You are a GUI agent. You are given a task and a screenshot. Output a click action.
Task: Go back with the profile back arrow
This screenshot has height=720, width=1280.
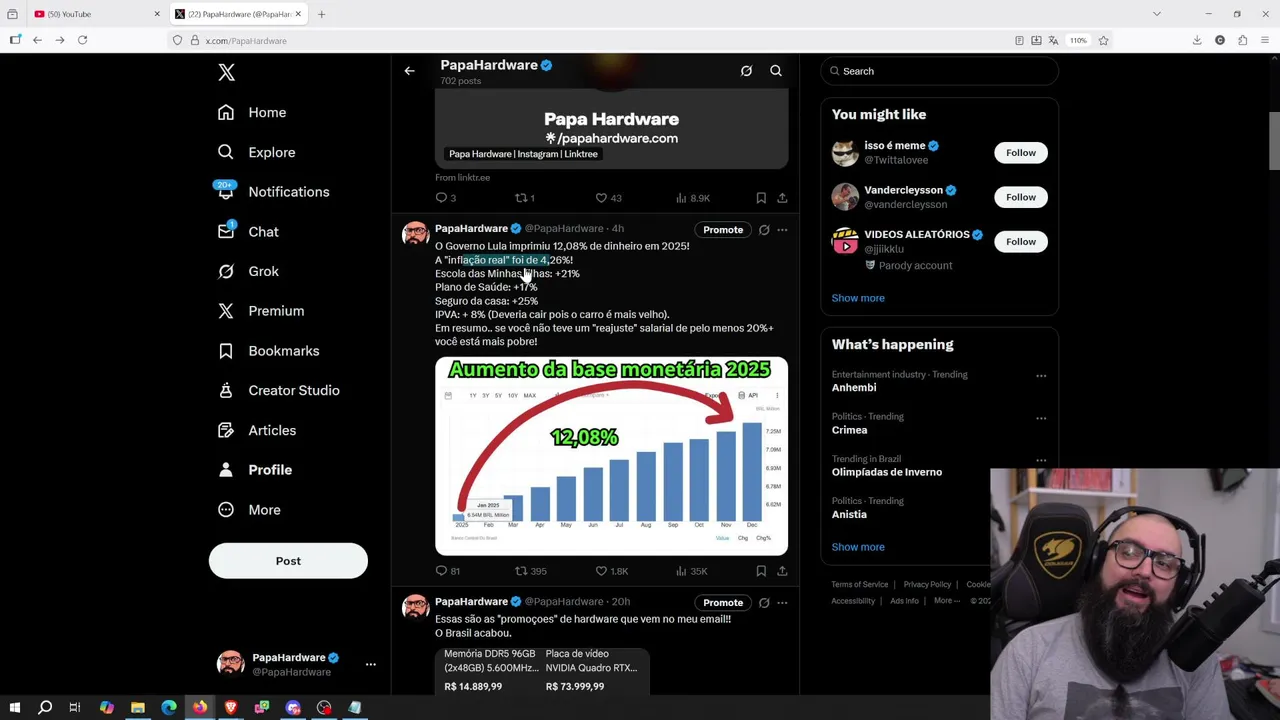coord(409,71)
